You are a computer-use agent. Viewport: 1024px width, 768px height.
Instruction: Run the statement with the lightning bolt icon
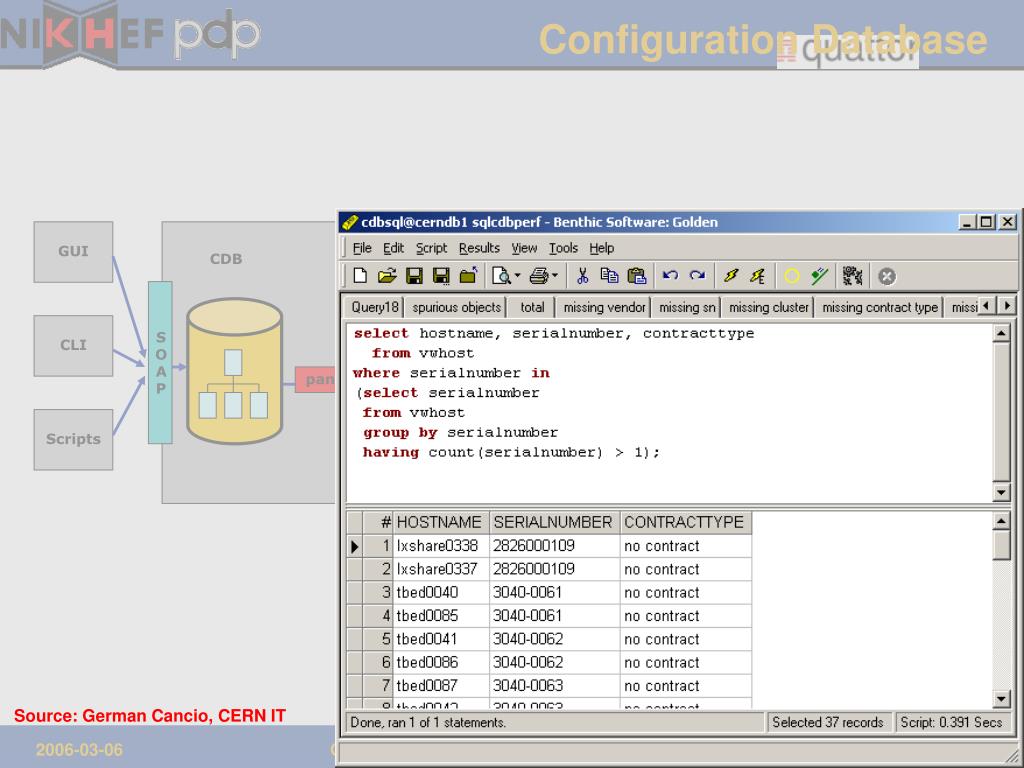[x=731, y=276]
